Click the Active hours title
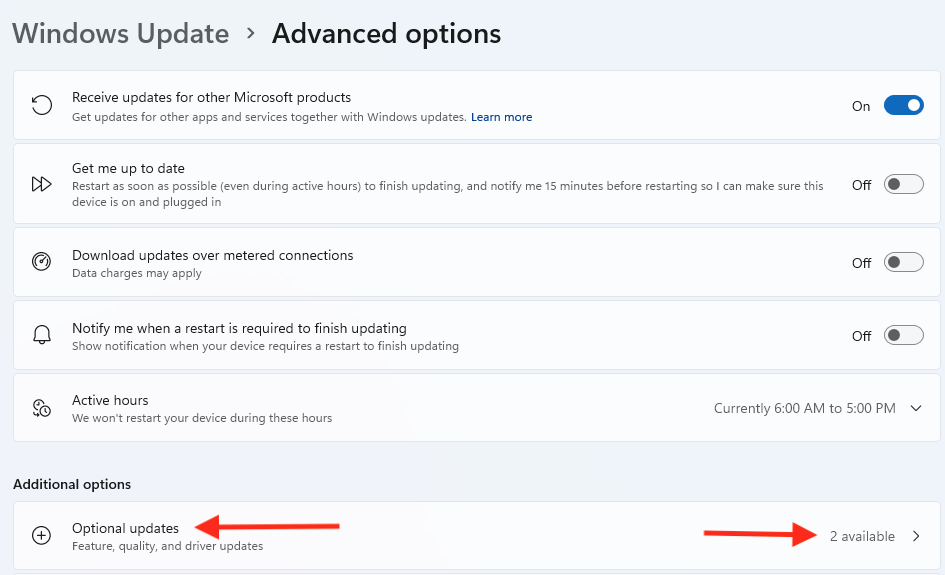 tap(110, 400)
